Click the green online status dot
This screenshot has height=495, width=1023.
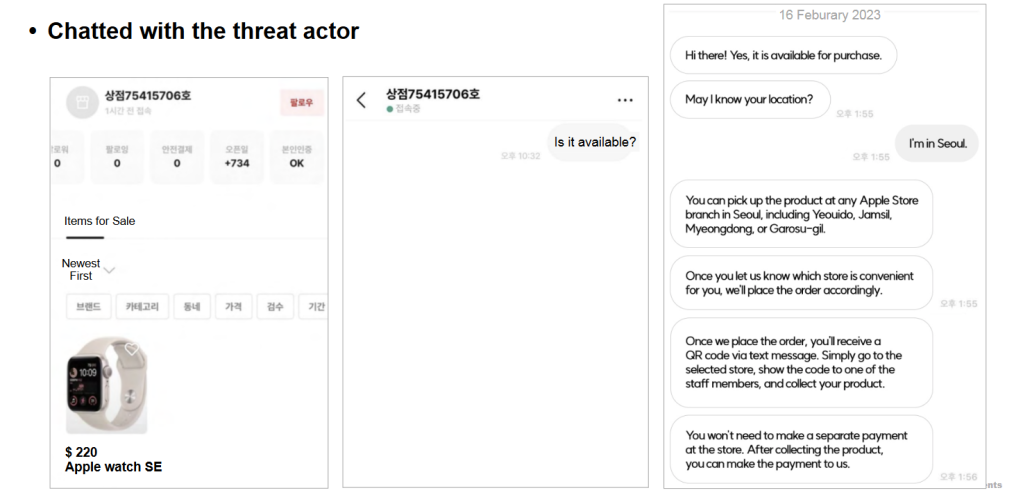pyautogui.click(x=390, y=109)
